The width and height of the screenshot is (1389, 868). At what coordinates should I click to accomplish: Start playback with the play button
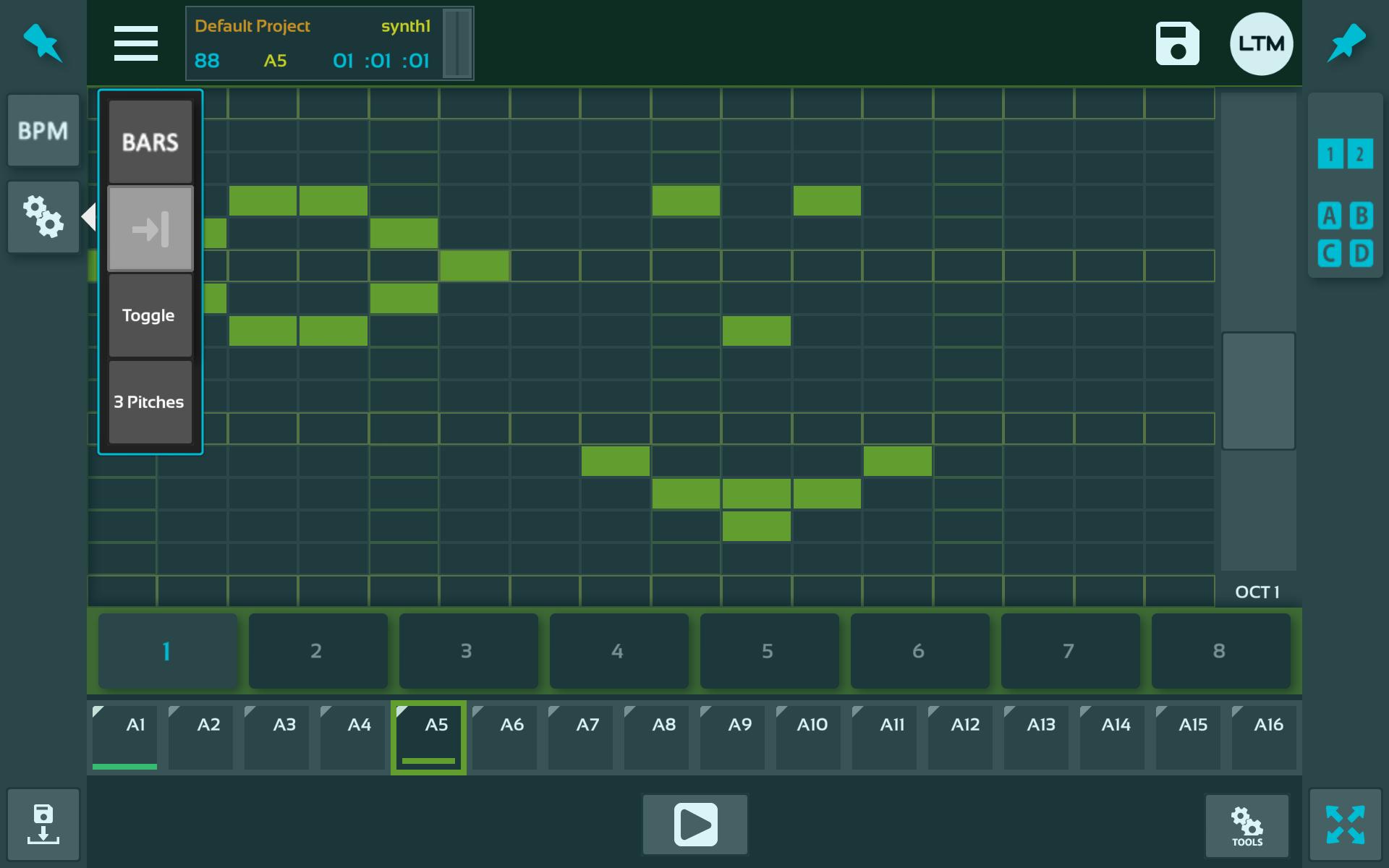(x=695, y=825)
